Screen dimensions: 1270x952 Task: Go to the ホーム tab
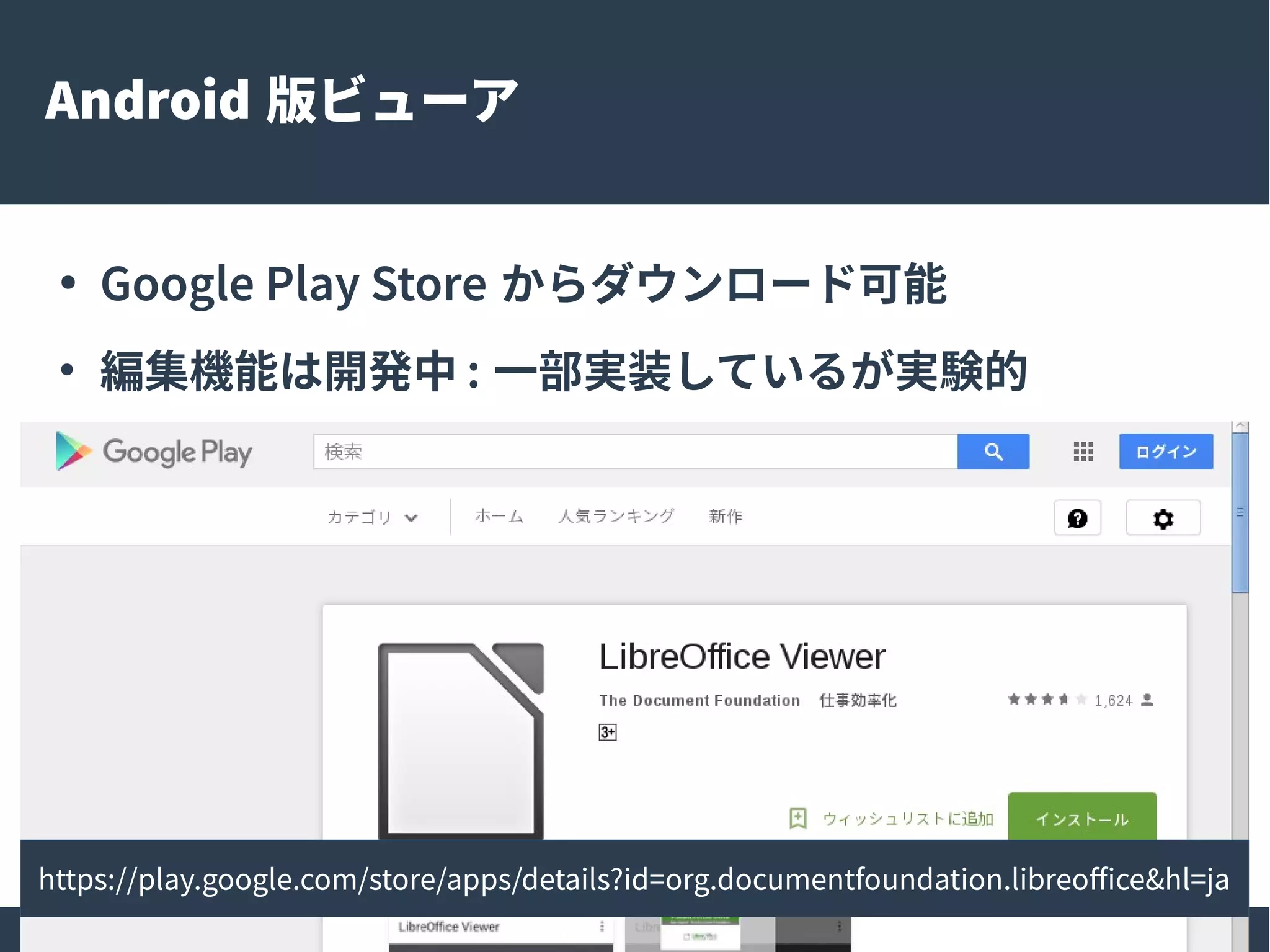click(500, 516)
